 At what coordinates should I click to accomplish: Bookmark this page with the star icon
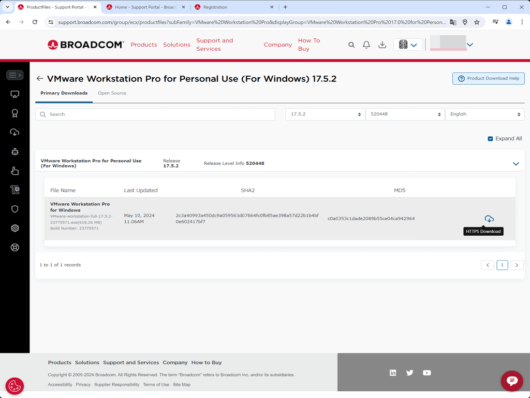[x=477, y=22]
